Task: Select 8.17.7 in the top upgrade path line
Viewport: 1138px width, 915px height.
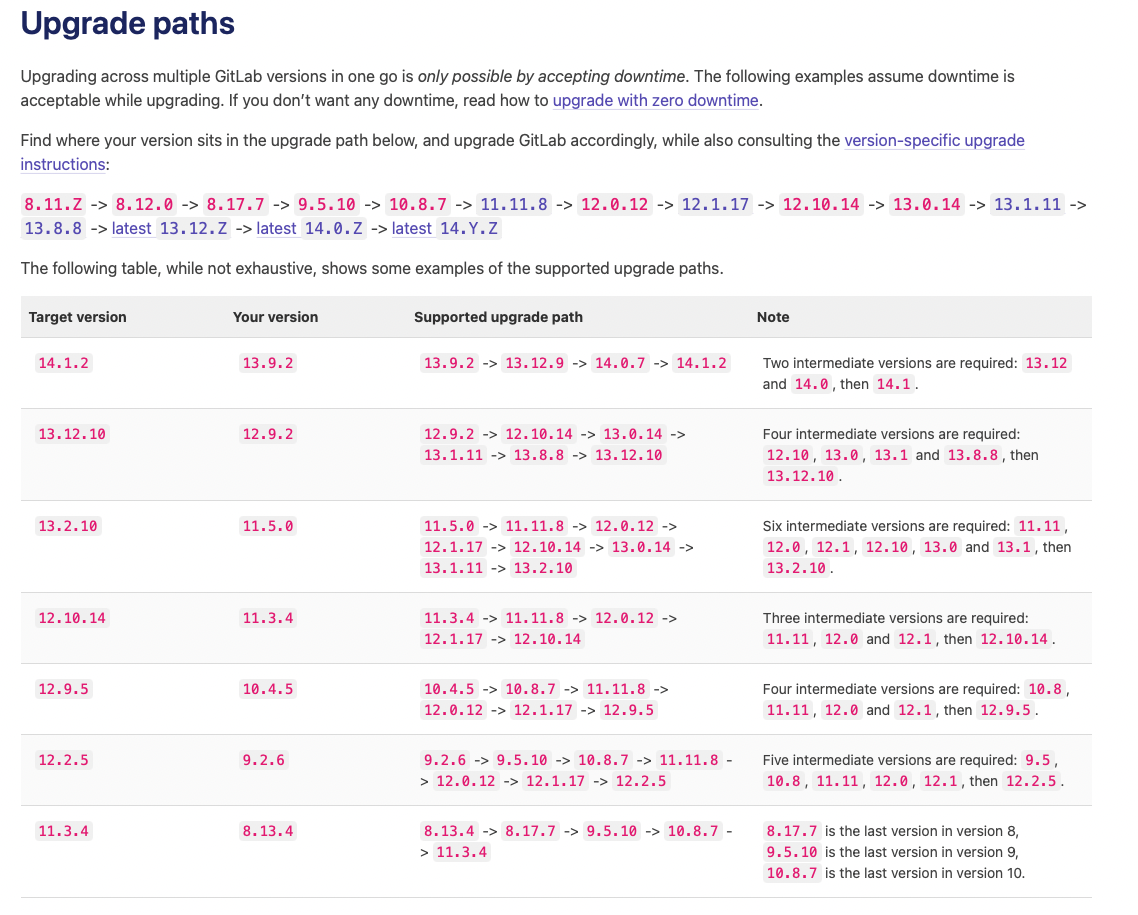Action: 236,205
